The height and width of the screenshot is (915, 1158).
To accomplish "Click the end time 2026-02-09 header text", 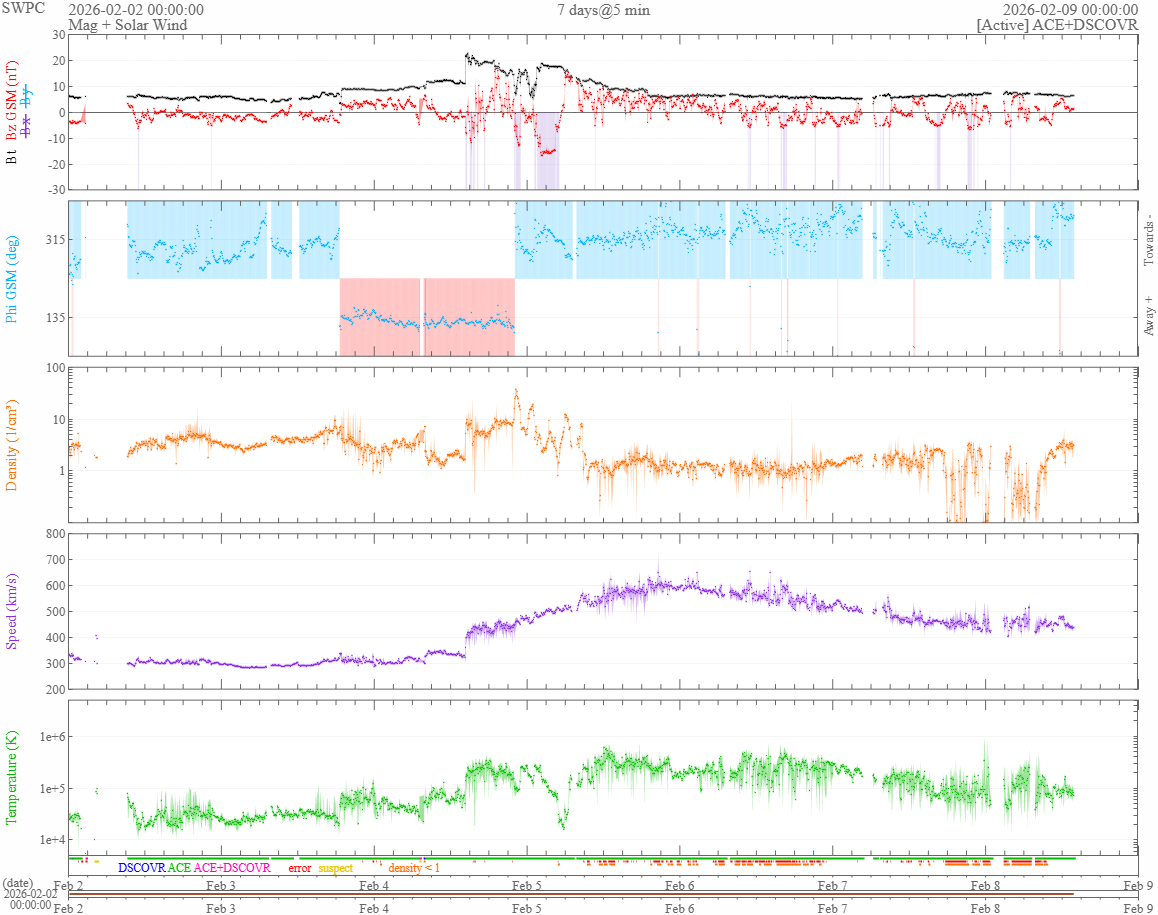I will tap(1070, 10).
